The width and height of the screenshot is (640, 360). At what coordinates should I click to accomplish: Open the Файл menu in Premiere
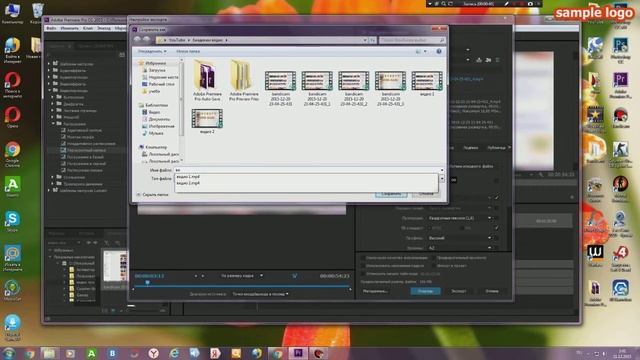point(51,28)
